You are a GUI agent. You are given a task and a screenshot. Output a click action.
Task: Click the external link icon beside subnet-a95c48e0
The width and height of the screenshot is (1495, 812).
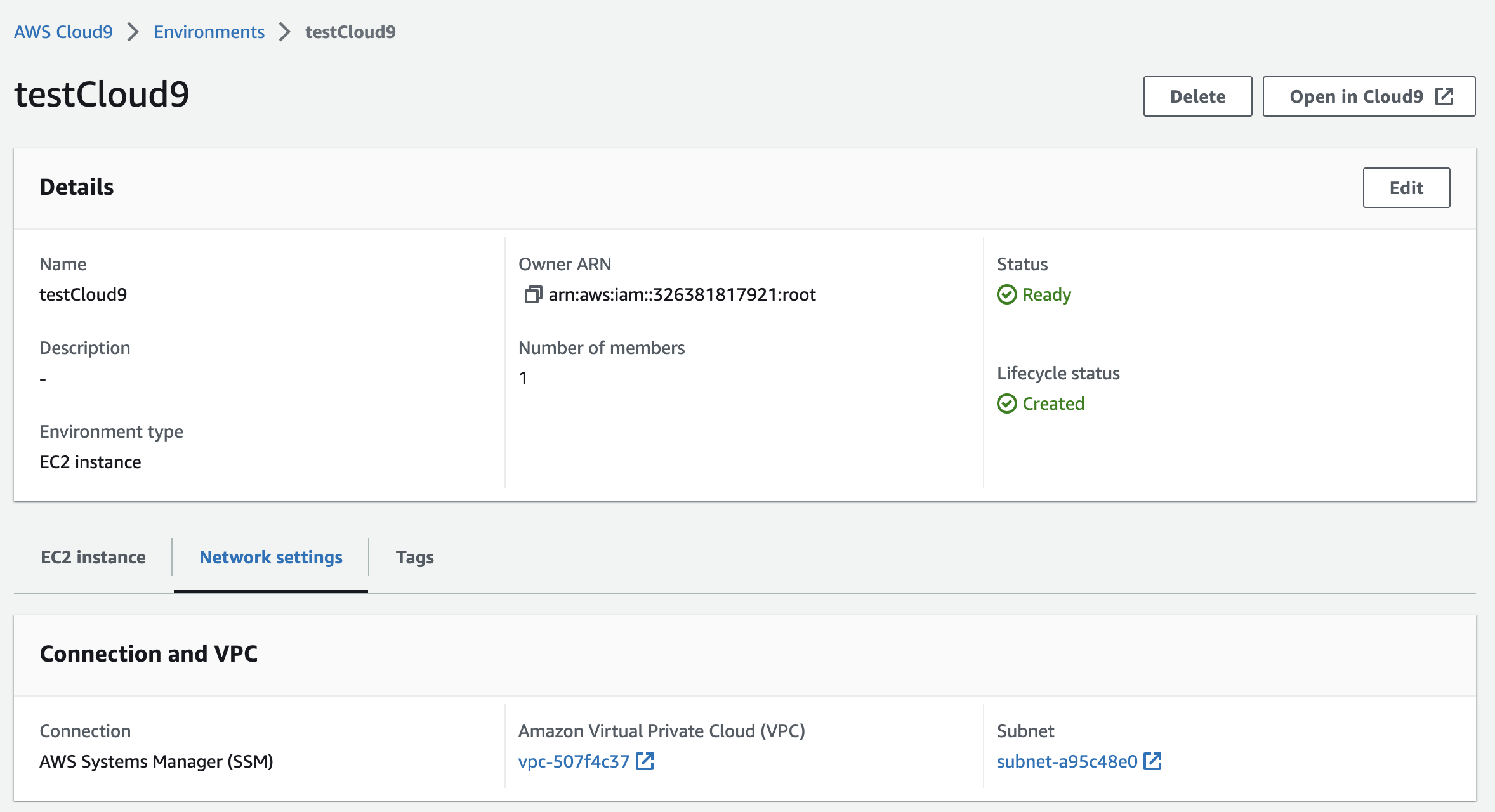point(1152,761)
